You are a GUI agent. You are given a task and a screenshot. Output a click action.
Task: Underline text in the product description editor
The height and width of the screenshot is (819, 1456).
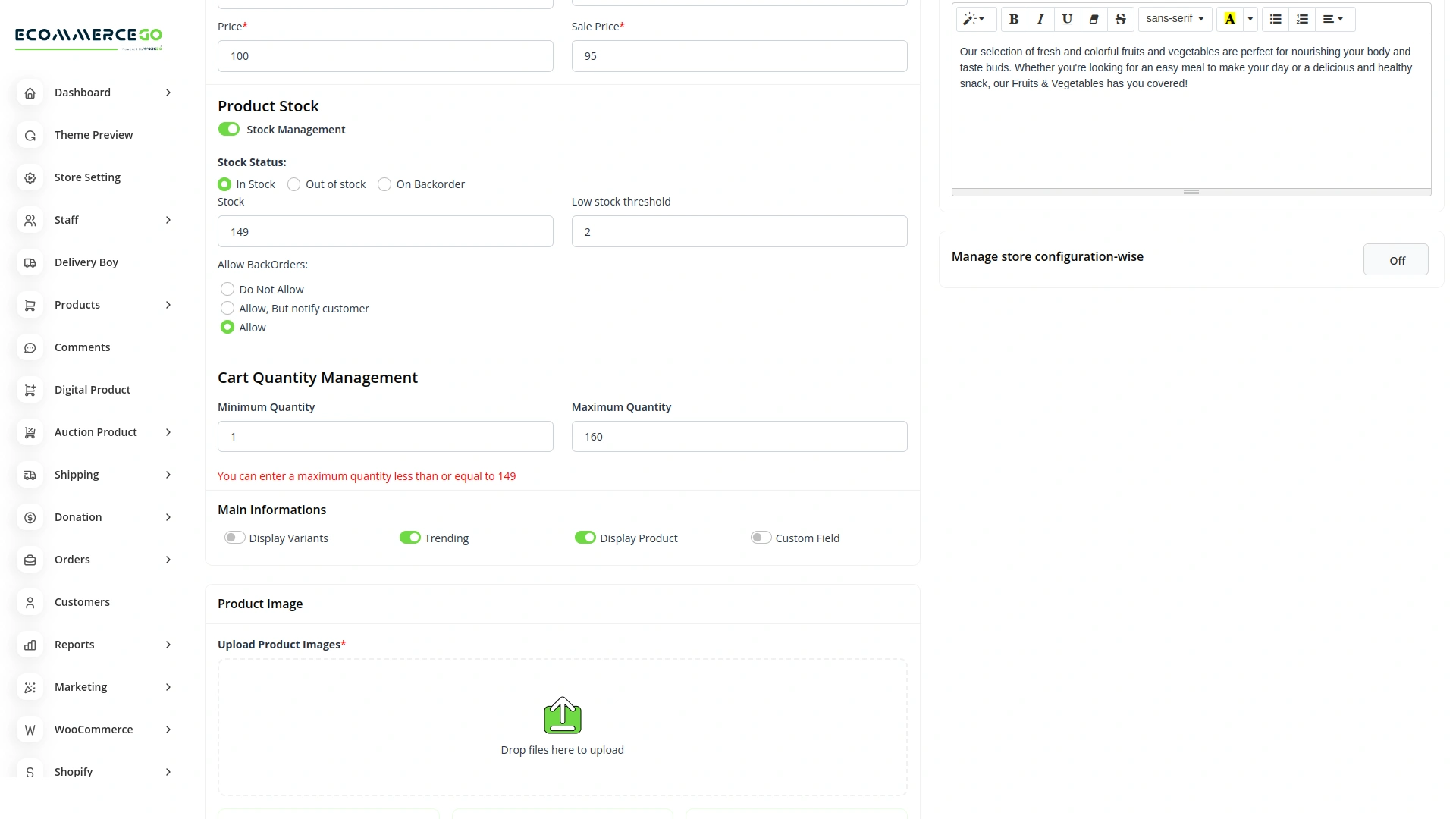point(1066,19)
